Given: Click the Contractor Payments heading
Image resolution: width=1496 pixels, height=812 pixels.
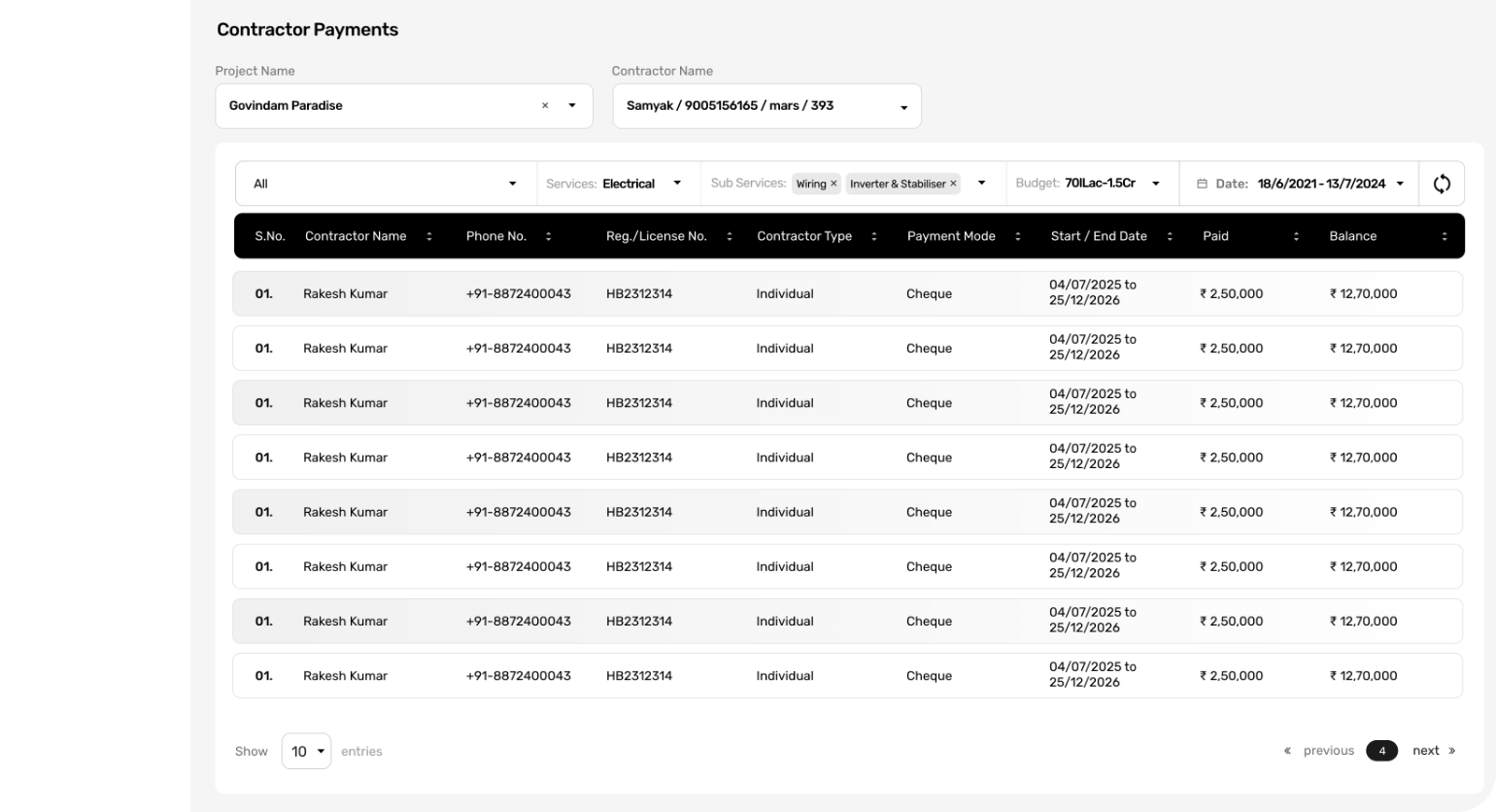Looking at the screenshot, I should [x=307, y=30].
